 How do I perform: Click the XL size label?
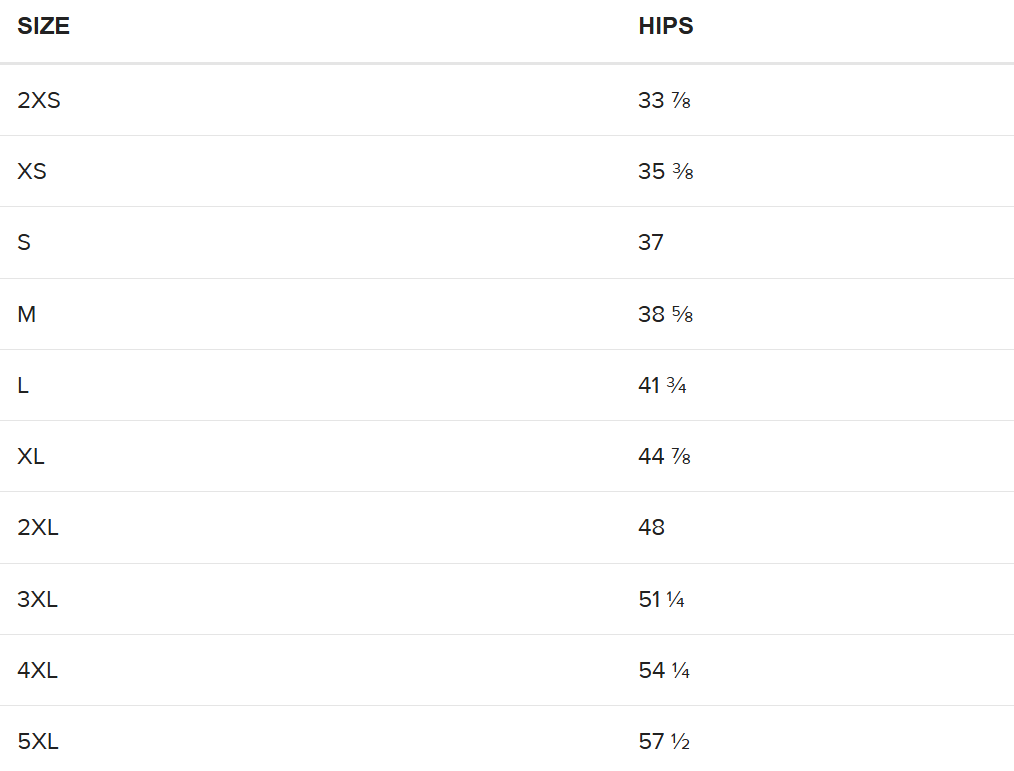coord(32,456)
